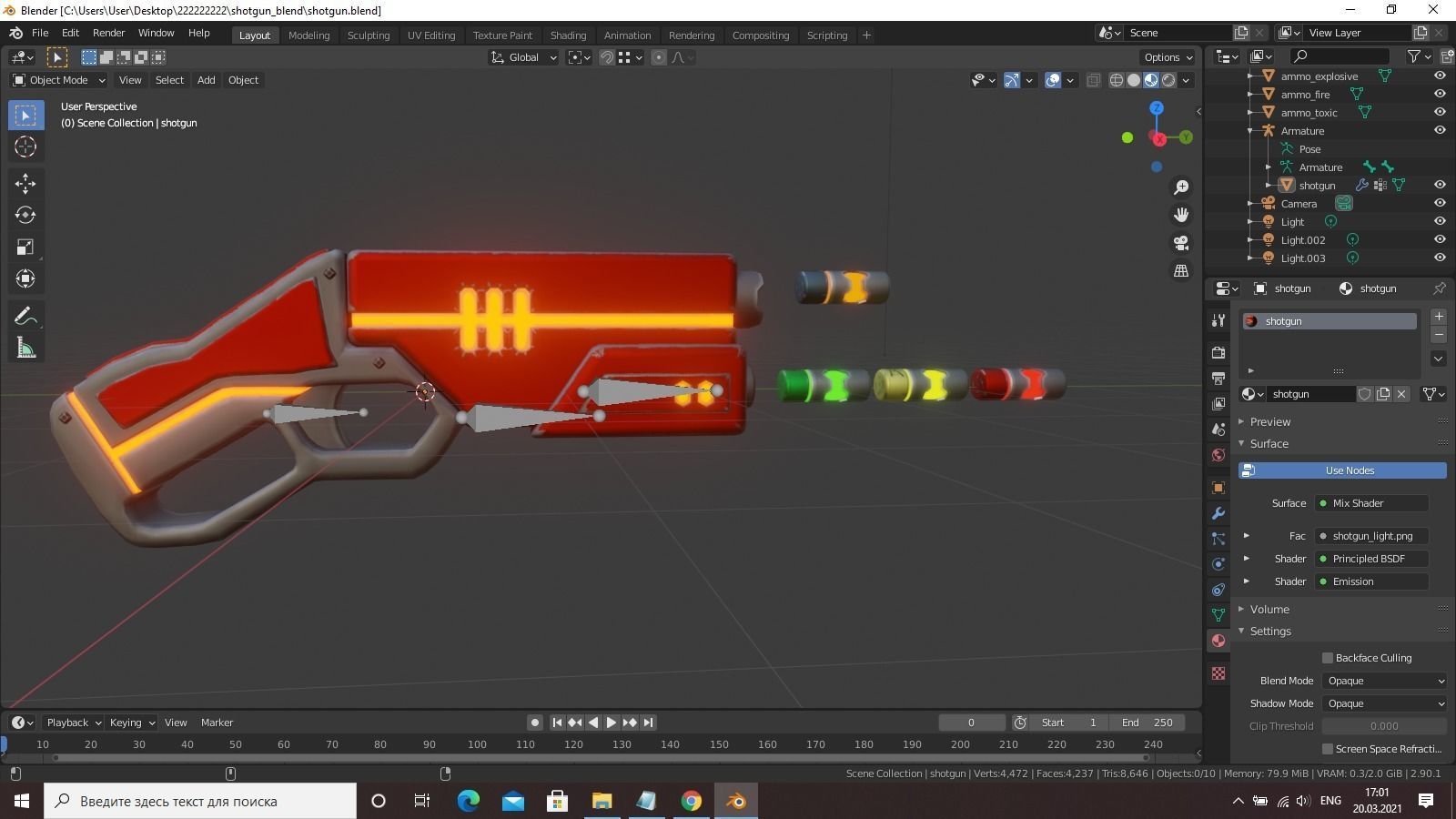Screen dimensions: 1456x819
Task: Click fake user shield icon for shotgun material
Action: pos(1364,394)
